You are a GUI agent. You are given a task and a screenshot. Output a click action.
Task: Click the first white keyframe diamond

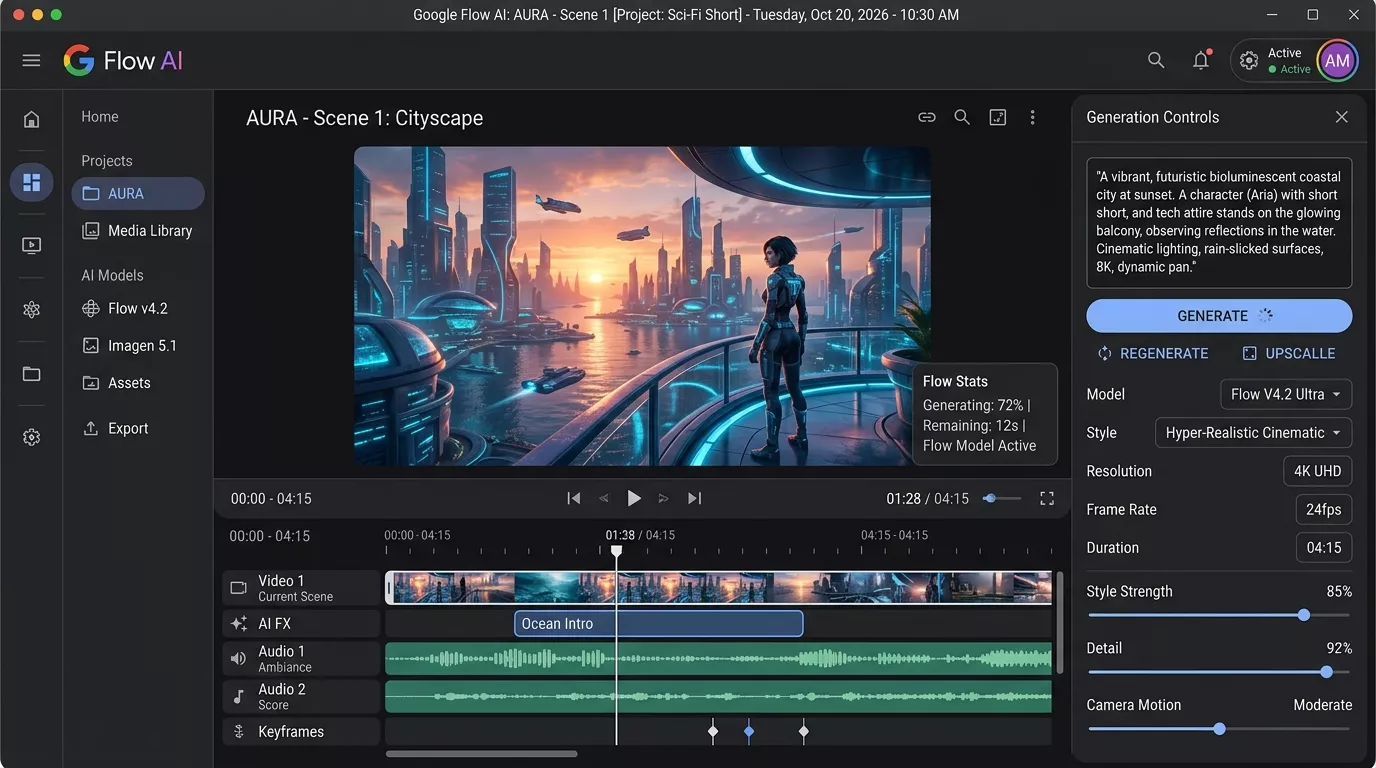point(713,732)
